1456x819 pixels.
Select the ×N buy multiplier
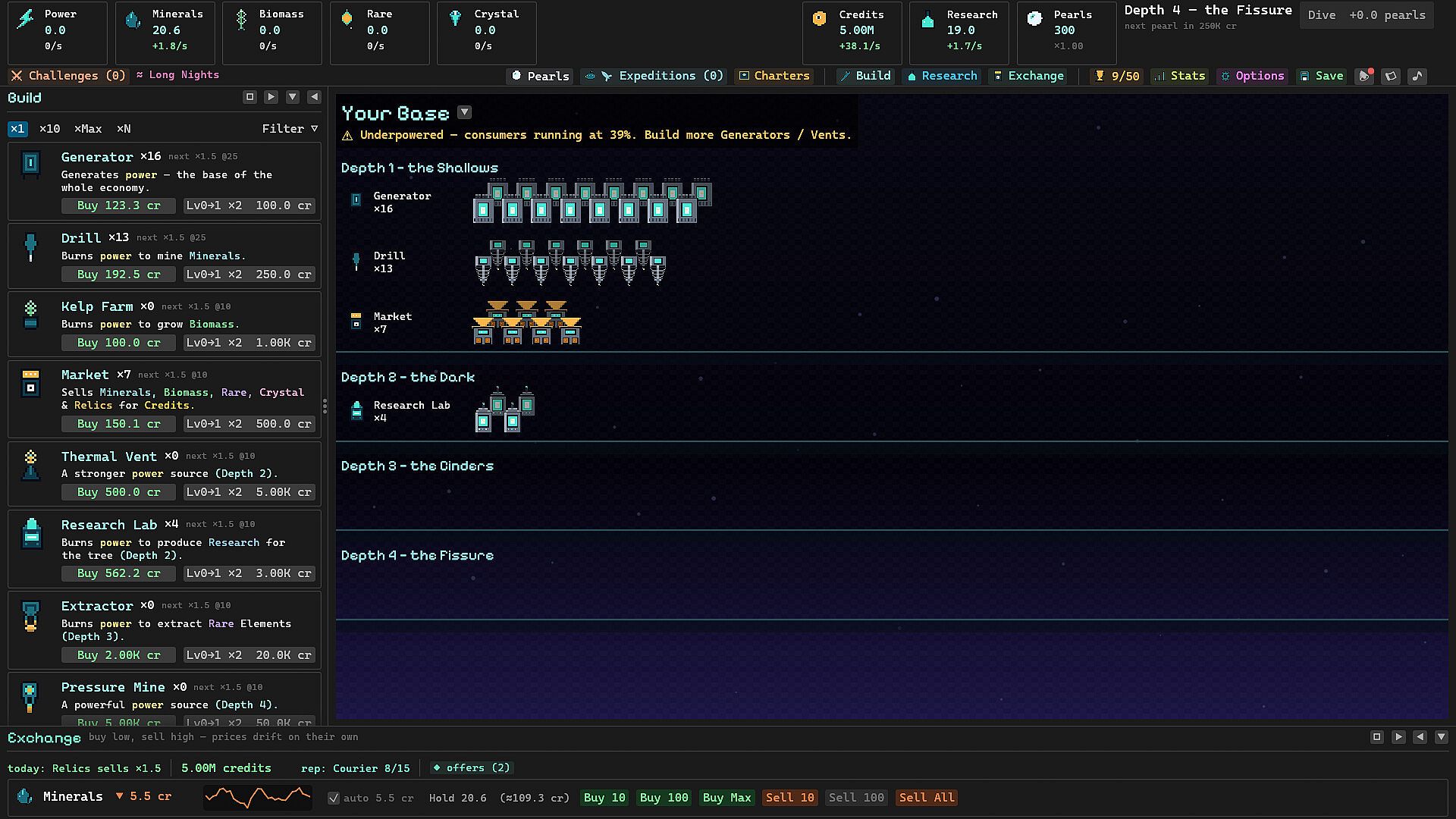click(x=124, y=129)
